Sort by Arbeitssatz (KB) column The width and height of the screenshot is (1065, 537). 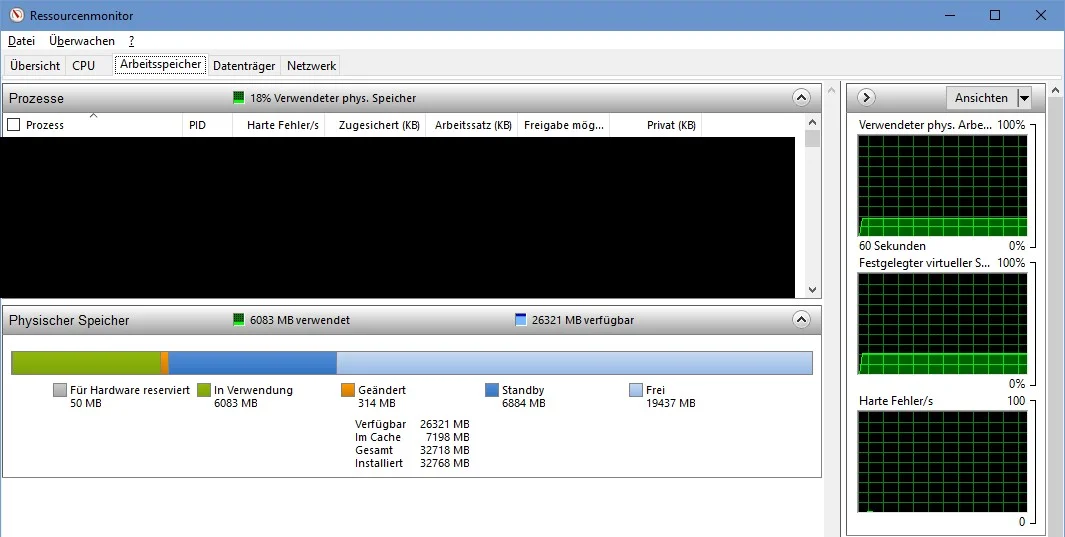click(x=473, y=125)
